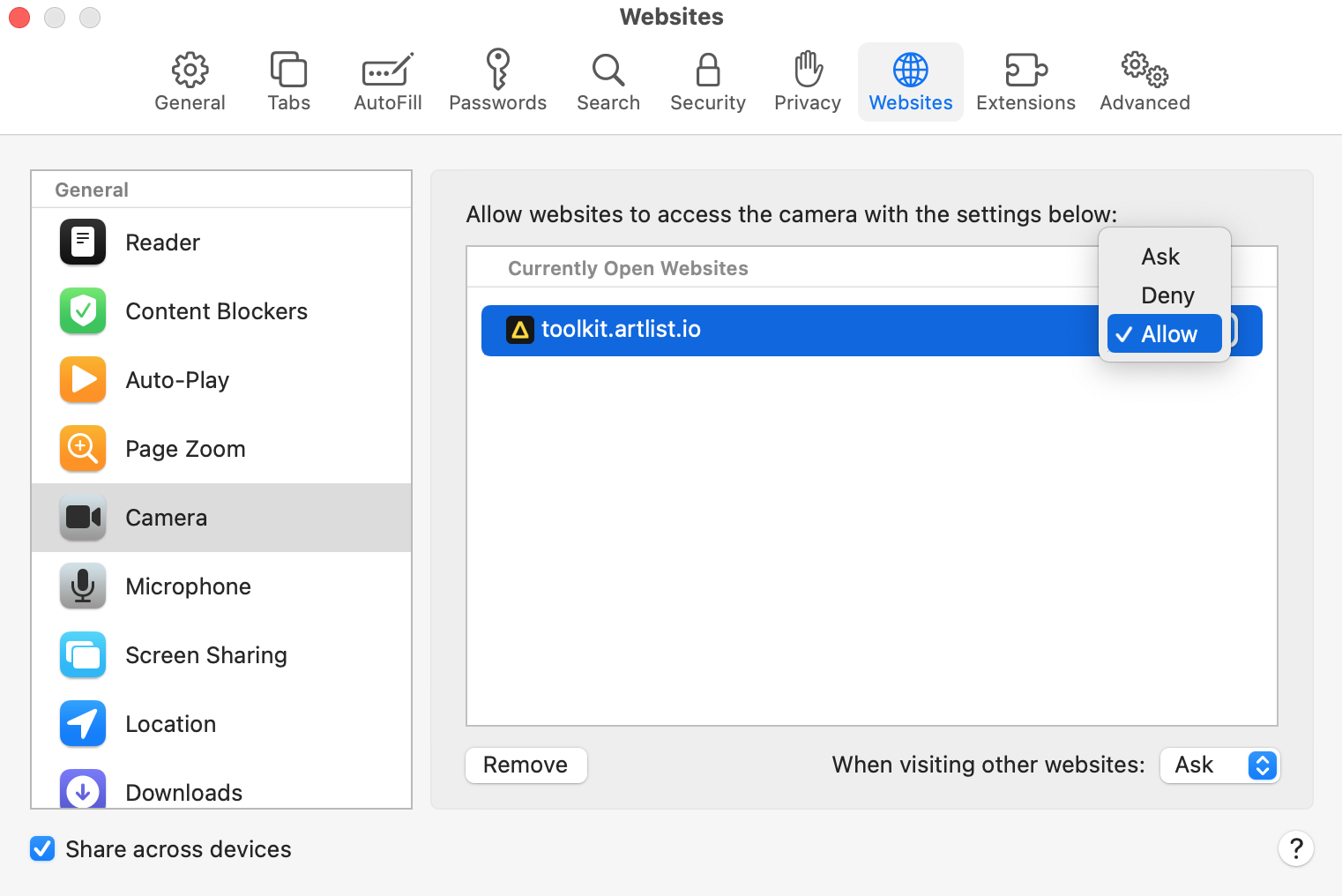Screen dimensions: 1342x896
Task: Select the Security lock icon
Action: coord(707,81)
